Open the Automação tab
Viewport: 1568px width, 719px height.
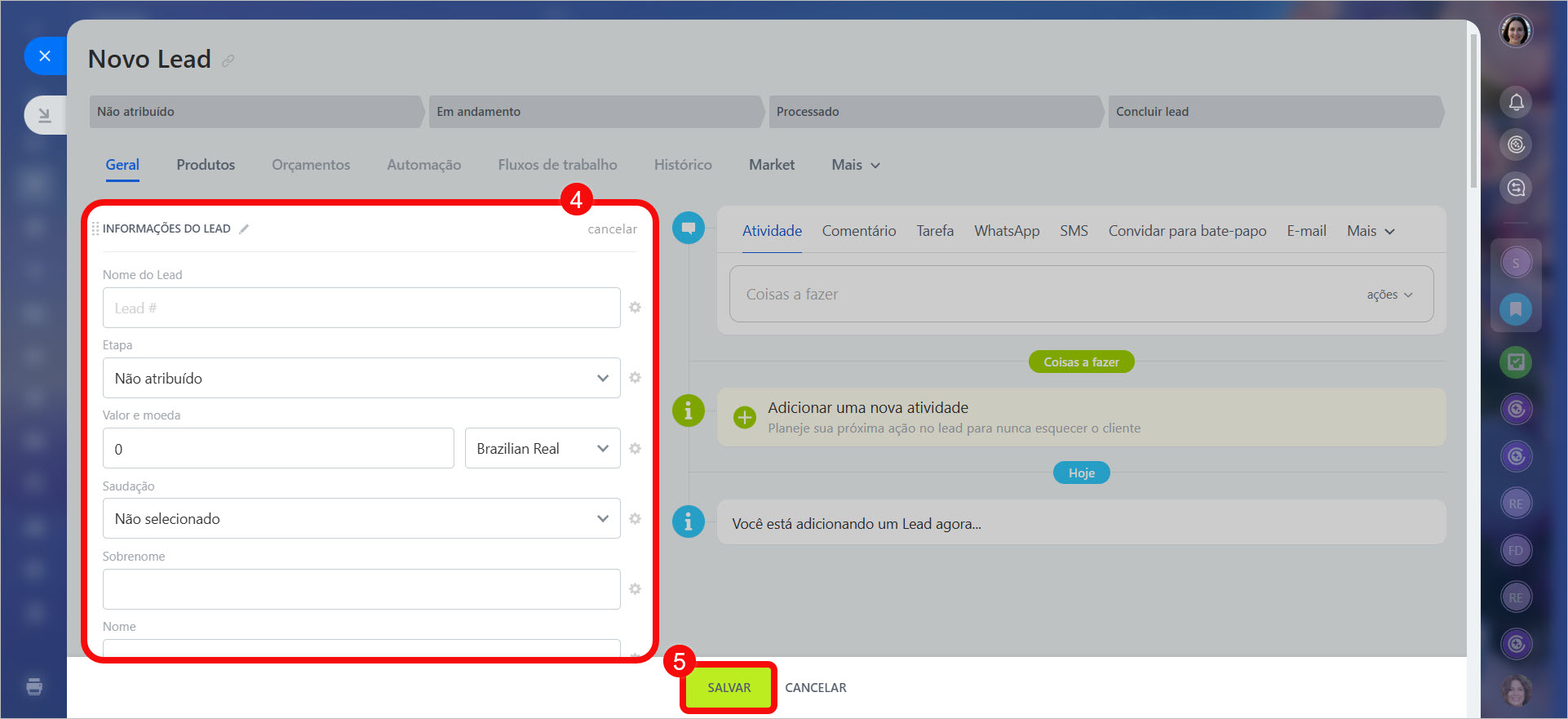424,165
